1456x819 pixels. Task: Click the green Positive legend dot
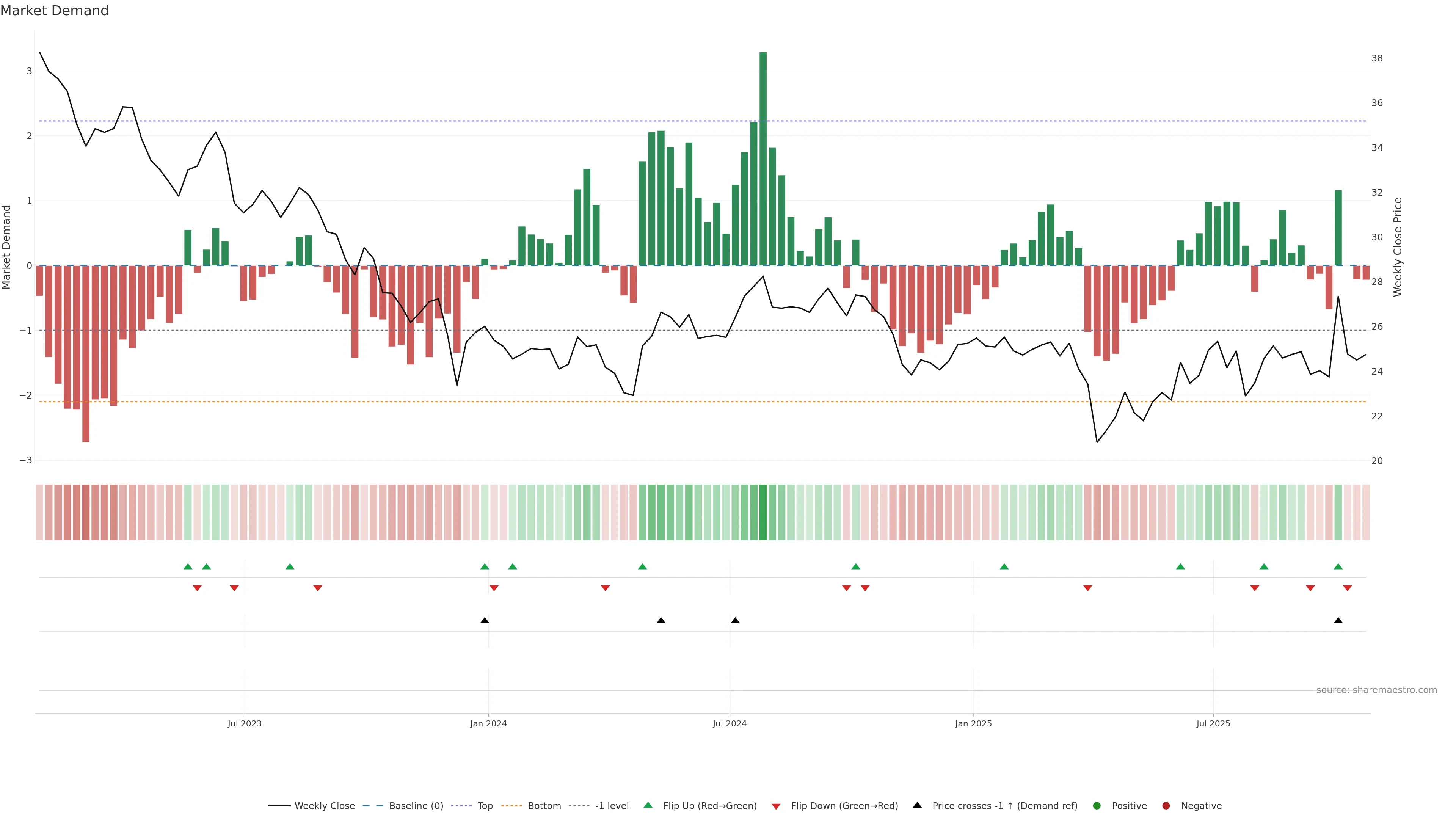click(x=1097, y=806)
